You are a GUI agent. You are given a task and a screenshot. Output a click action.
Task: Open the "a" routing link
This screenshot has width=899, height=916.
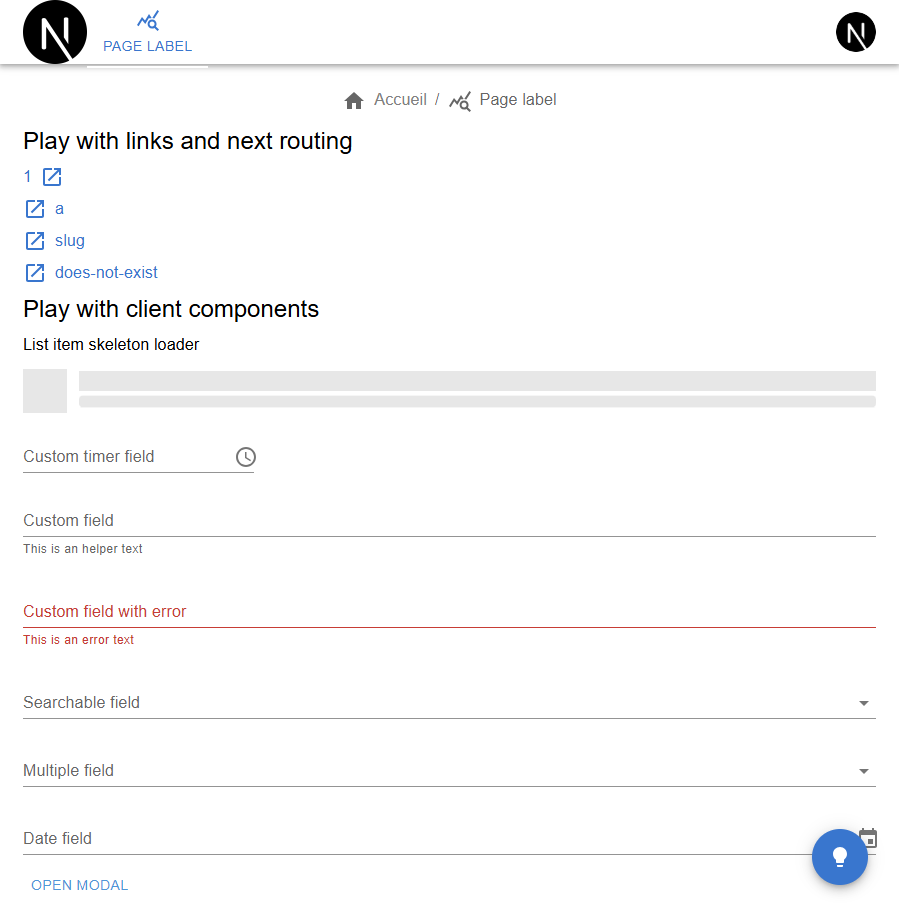(x=60, y=209)
